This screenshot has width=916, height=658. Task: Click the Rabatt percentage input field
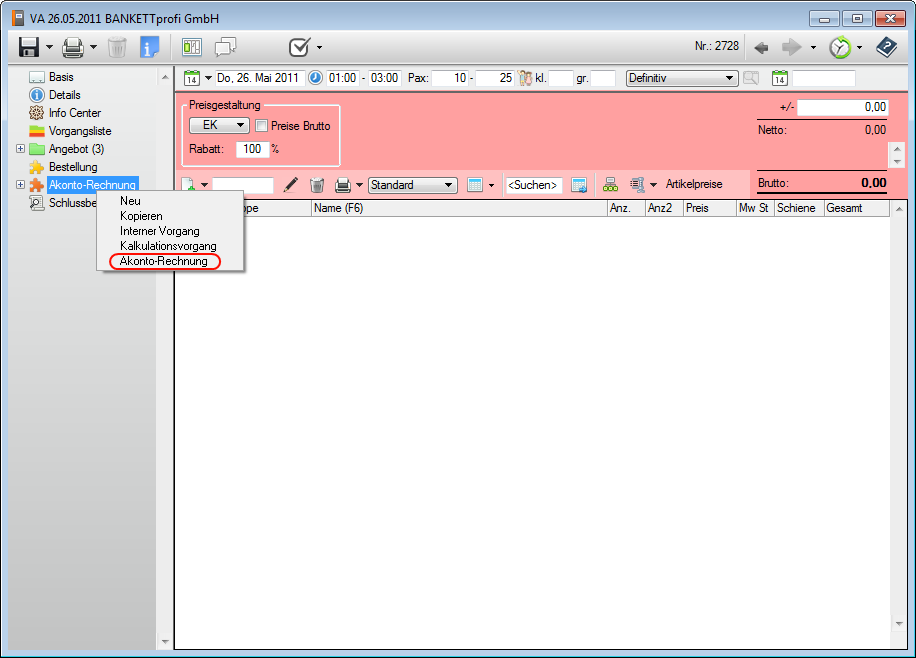point(251,149)
